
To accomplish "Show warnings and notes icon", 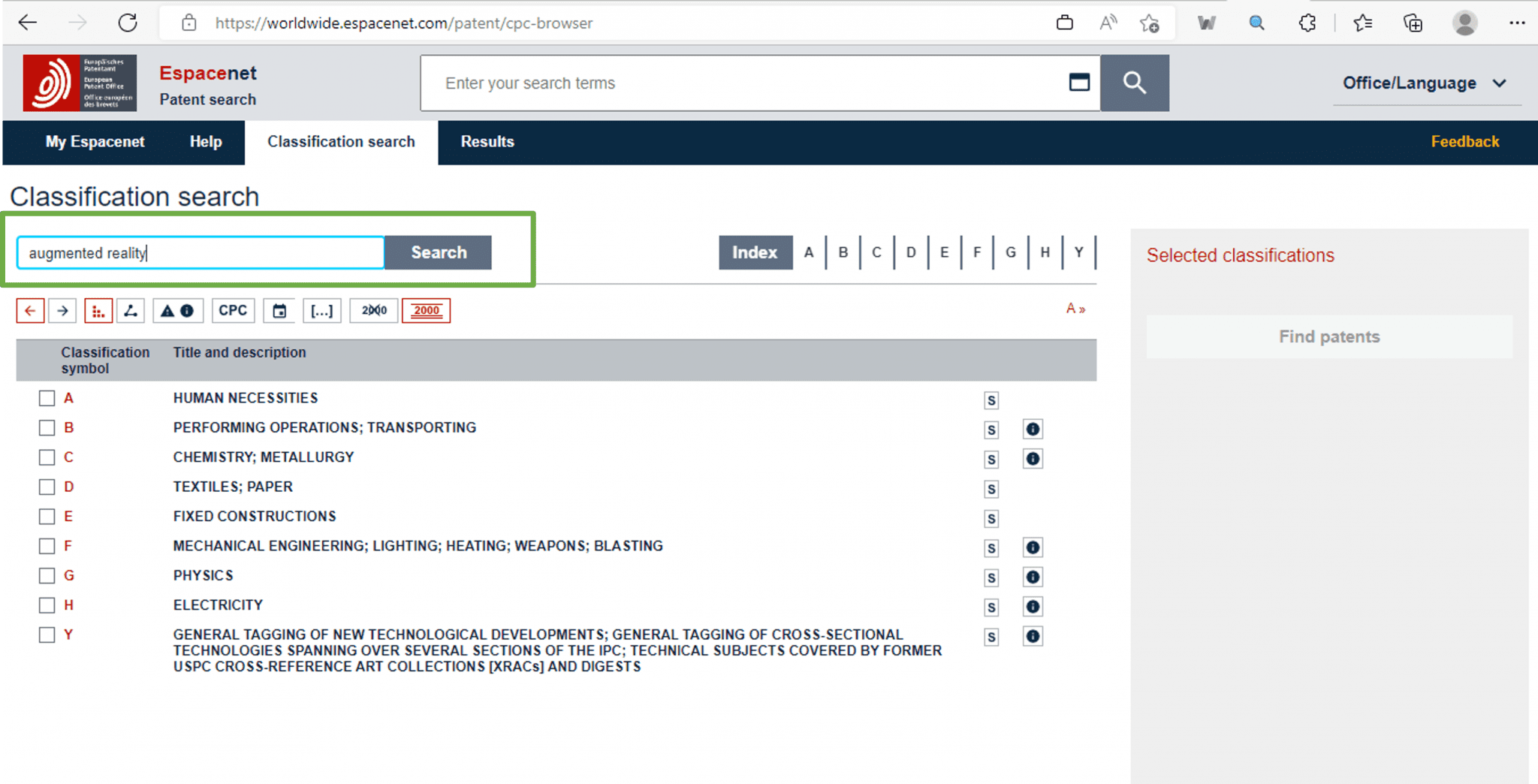I will (178, 310).
